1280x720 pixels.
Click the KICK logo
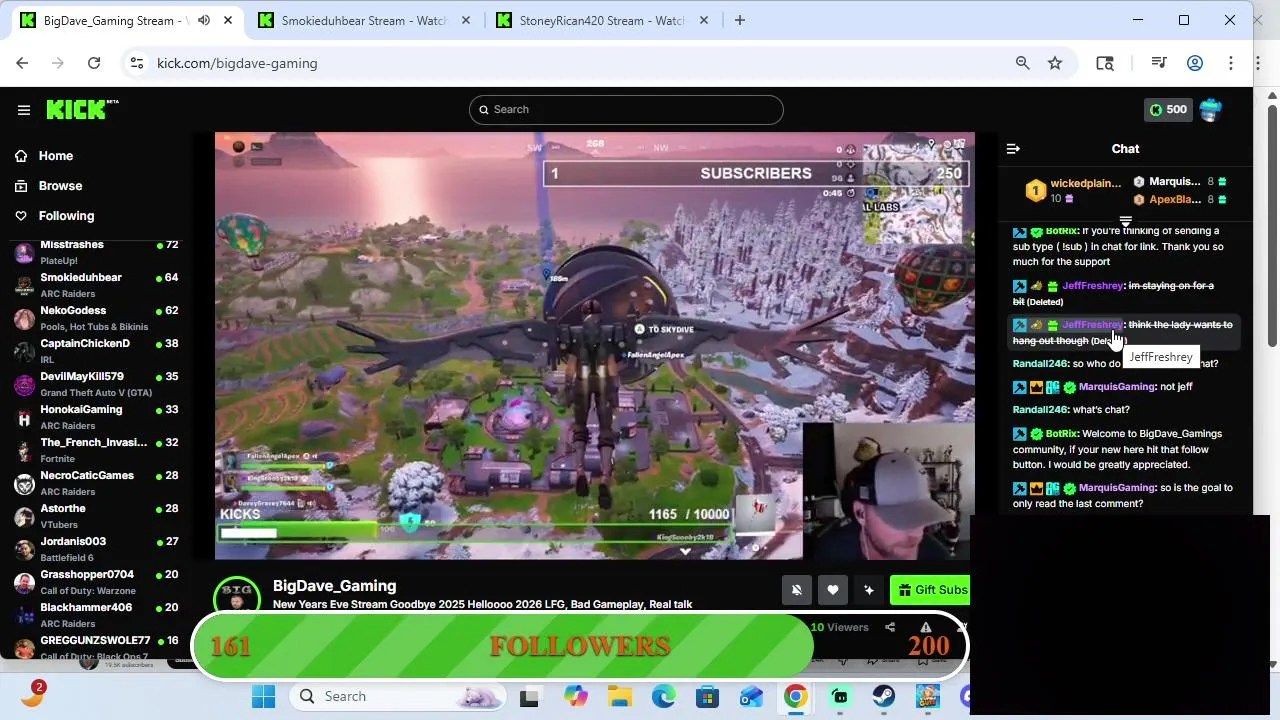[82, 109]
